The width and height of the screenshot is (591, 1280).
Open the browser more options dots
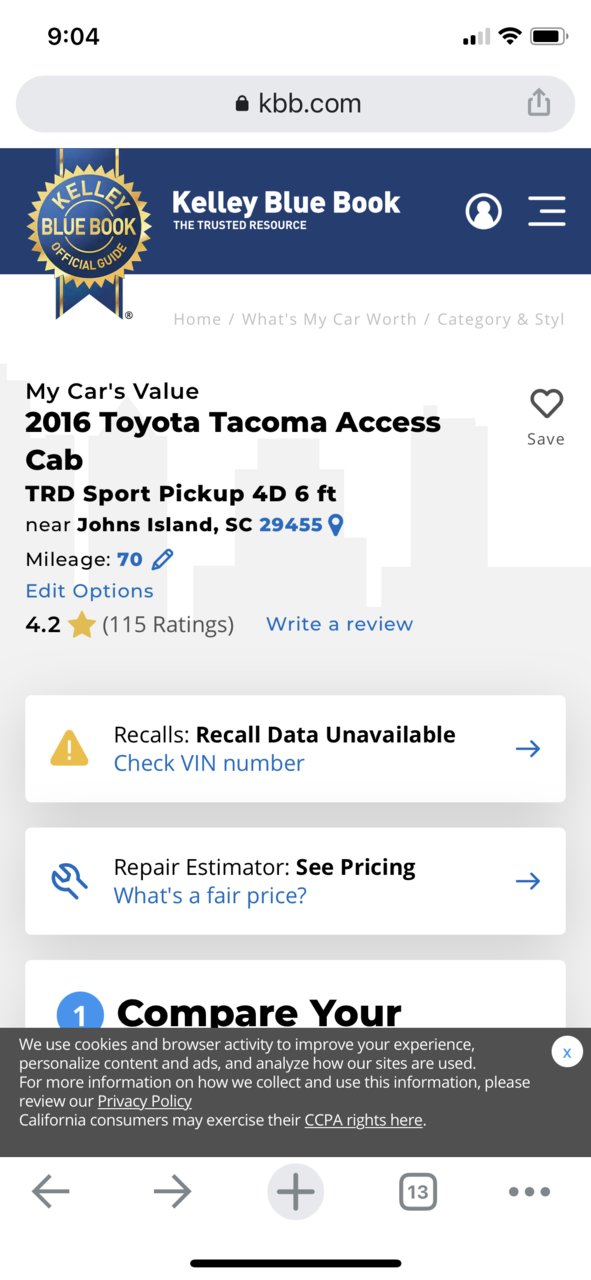click(529, 1192)
